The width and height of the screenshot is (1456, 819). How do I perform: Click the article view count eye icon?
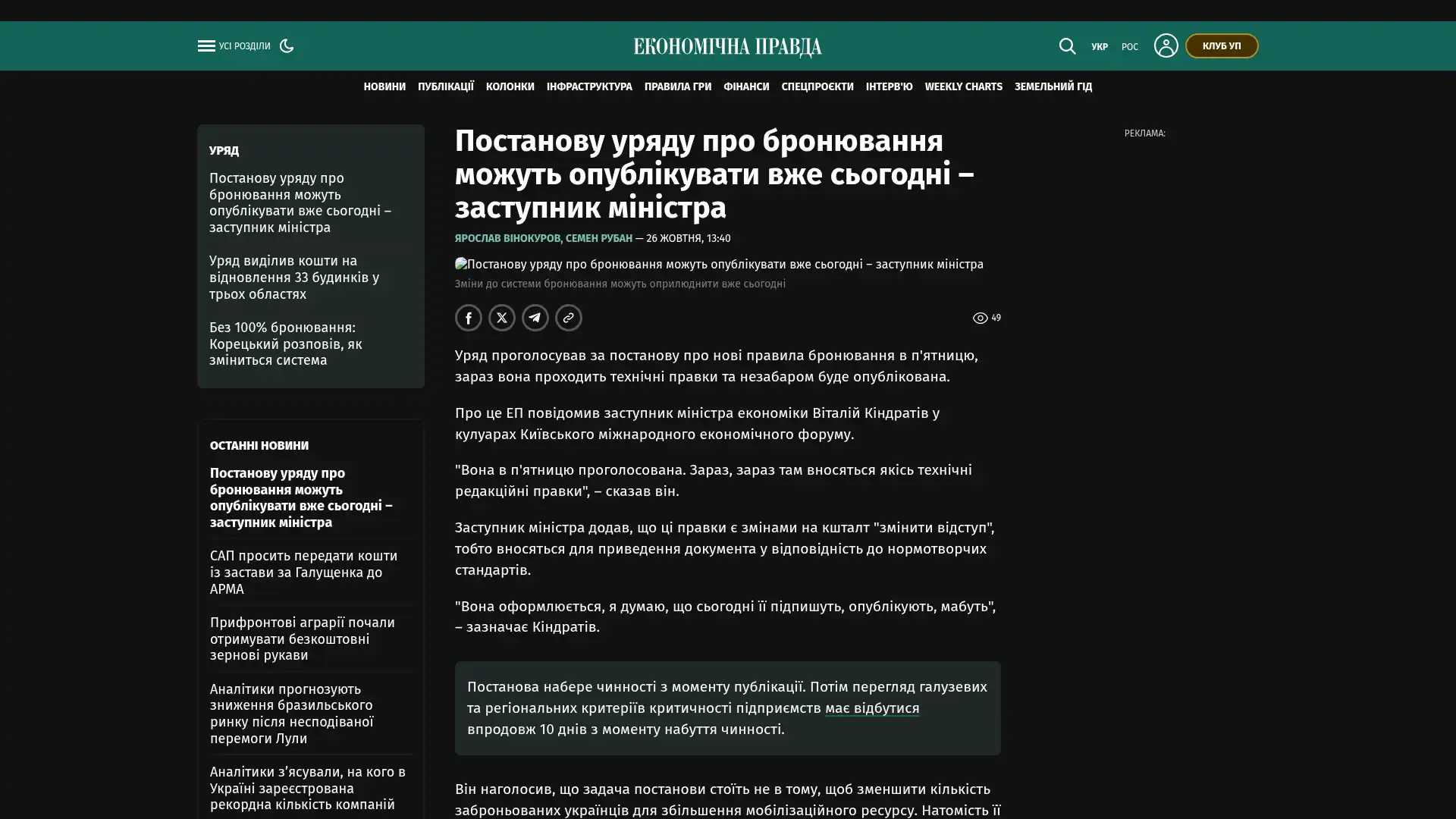point(980,318)
